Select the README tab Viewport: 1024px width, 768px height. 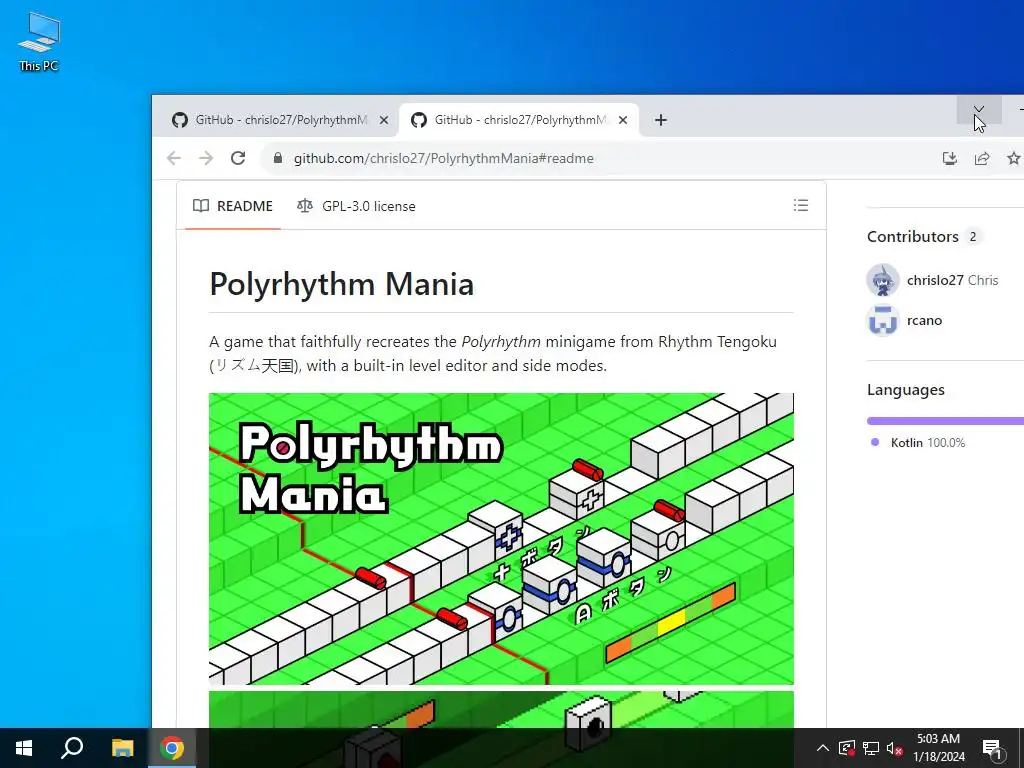pos(233,206)
